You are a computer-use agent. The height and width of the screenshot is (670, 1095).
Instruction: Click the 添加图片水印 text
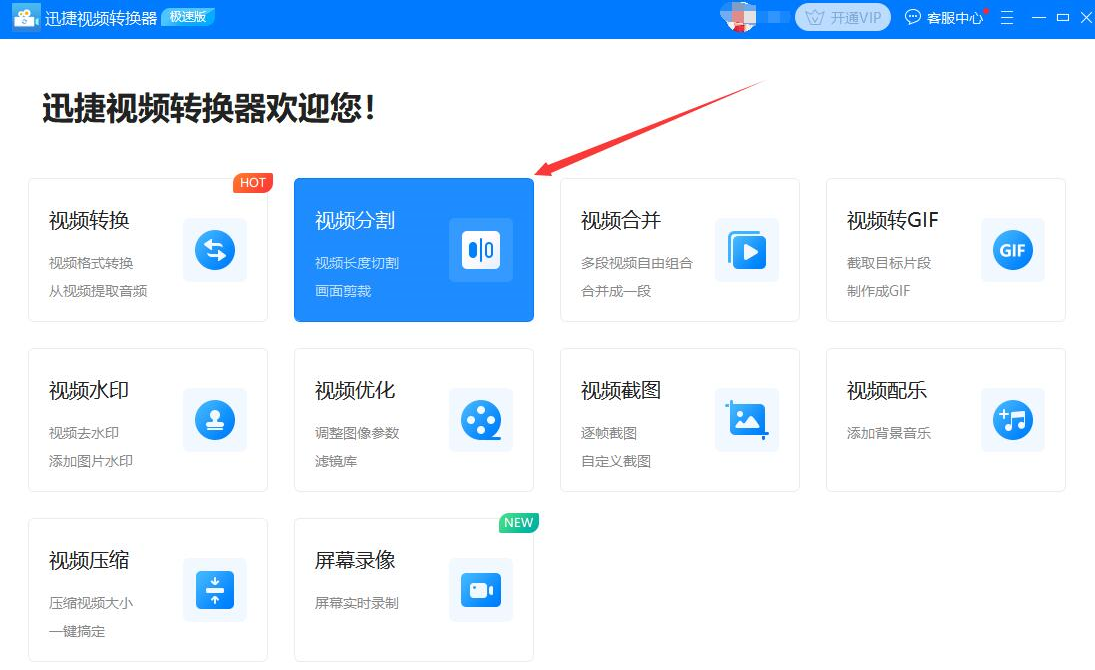(x=91, y=460)
